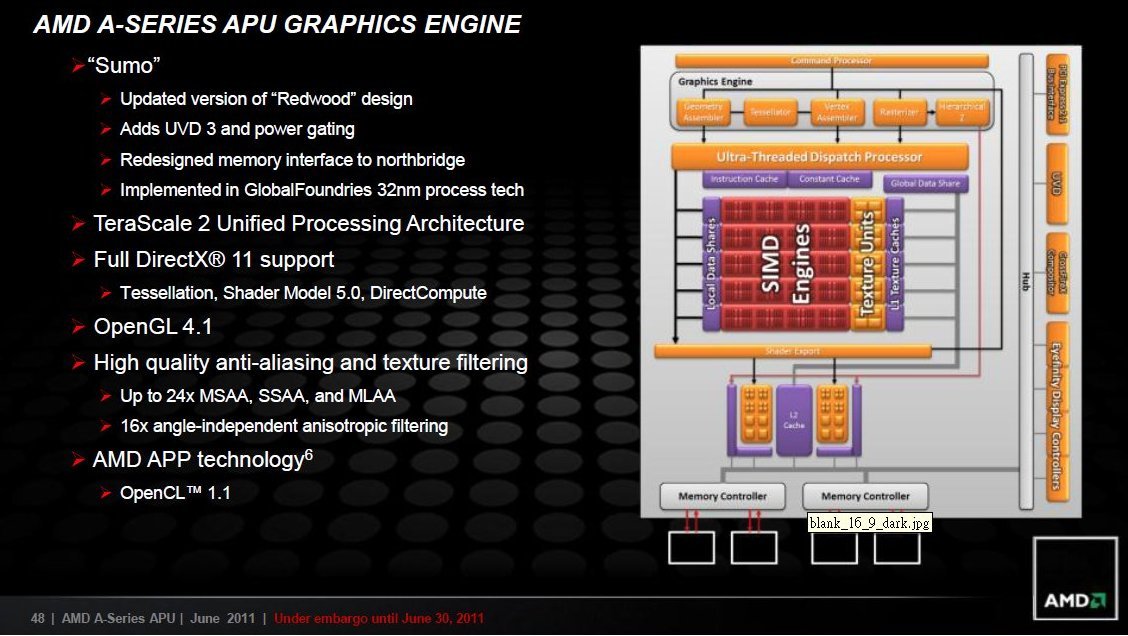Click the Vertex Assembler block

[x=837, y=112]
